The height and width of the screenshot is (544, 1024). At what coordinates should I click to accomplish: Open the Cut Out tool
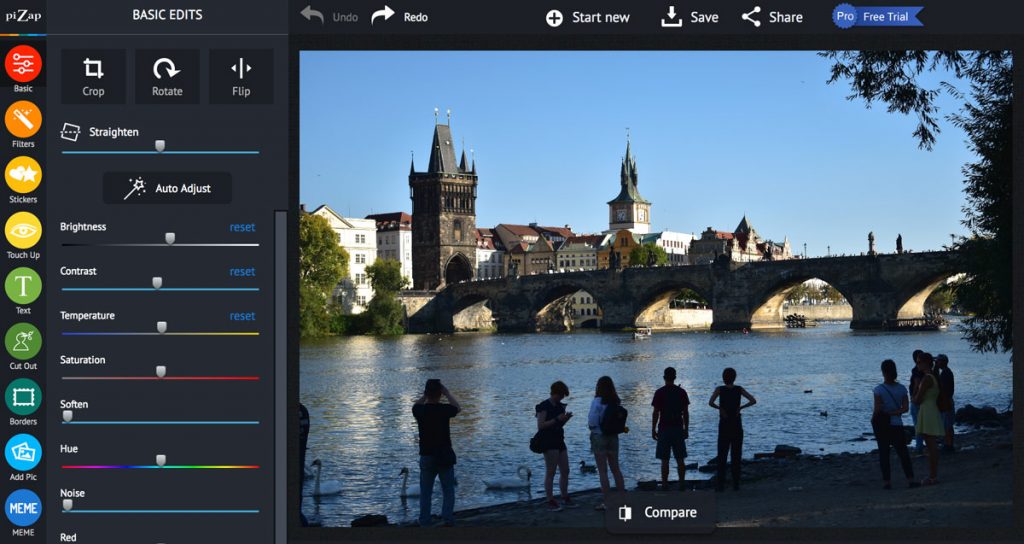click(x=23, y=341)
